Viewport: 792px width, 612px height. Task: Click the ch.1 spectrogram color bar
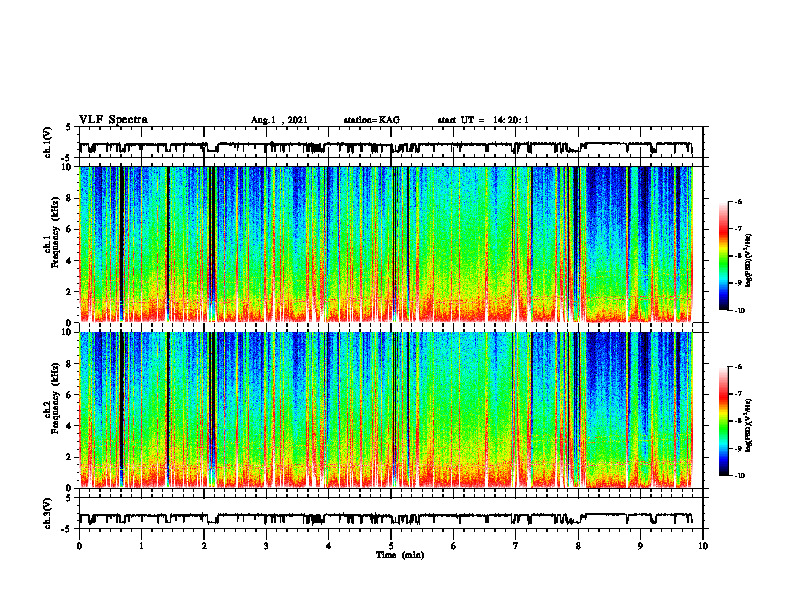tap(723, 256)
